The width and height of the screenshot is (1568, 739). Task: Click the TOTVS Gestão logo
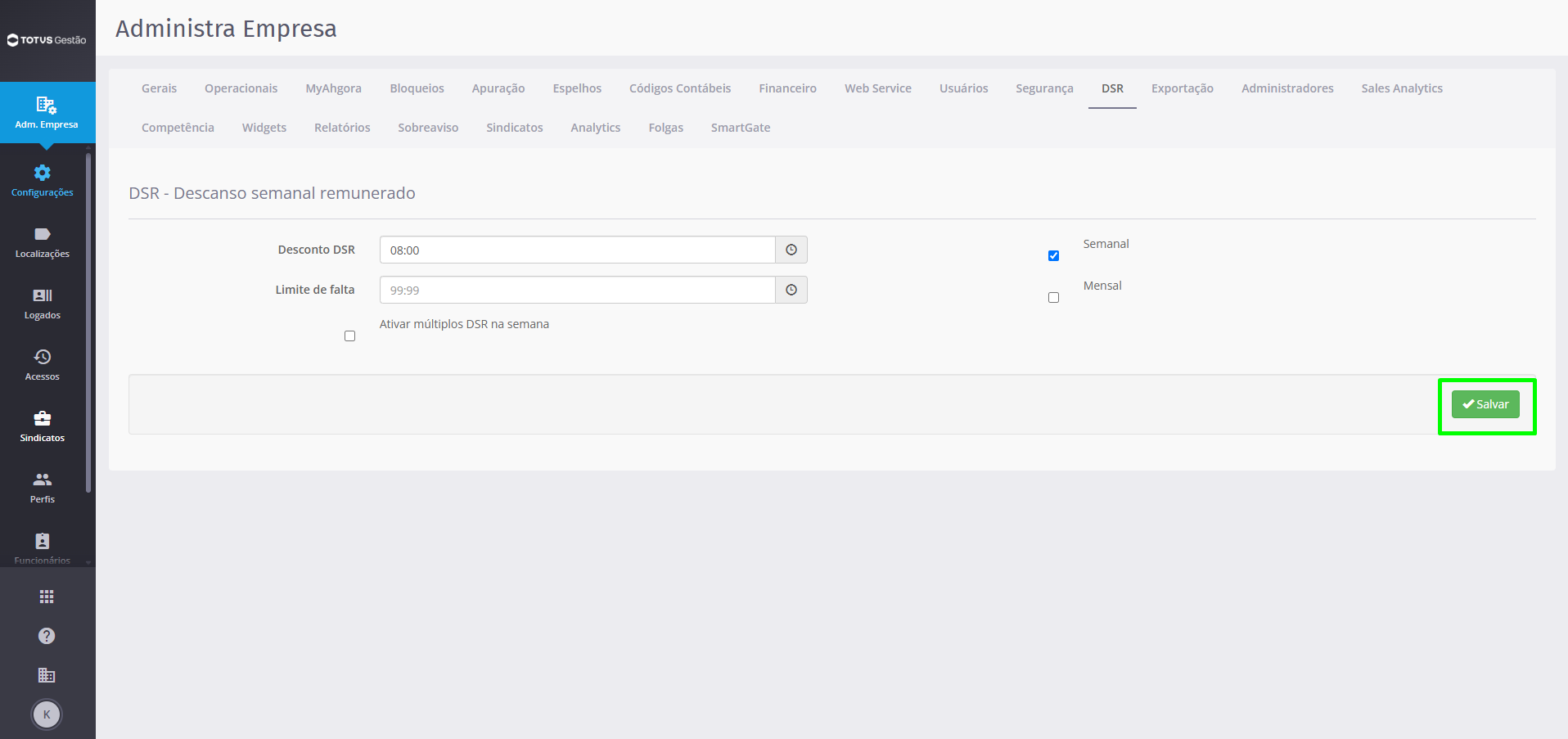[47, 40]
